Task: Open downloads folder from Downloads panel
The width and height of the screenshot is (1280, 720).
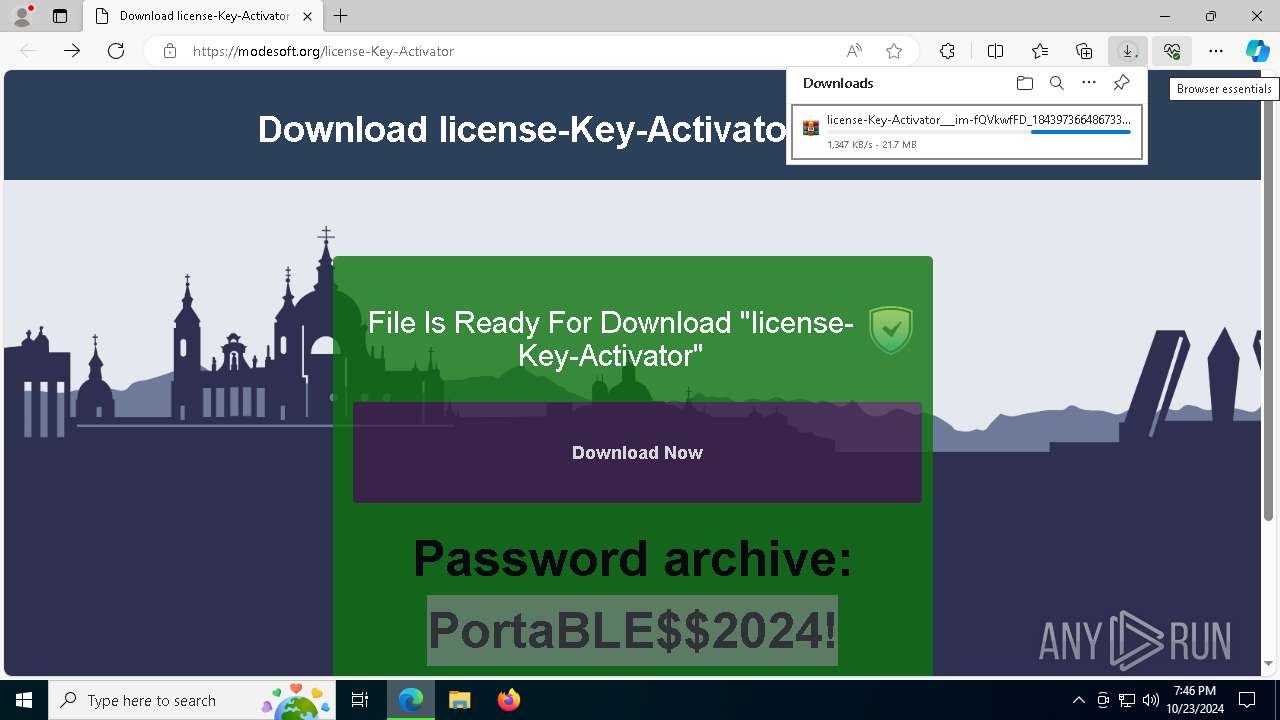Action: coord(1024,83)
